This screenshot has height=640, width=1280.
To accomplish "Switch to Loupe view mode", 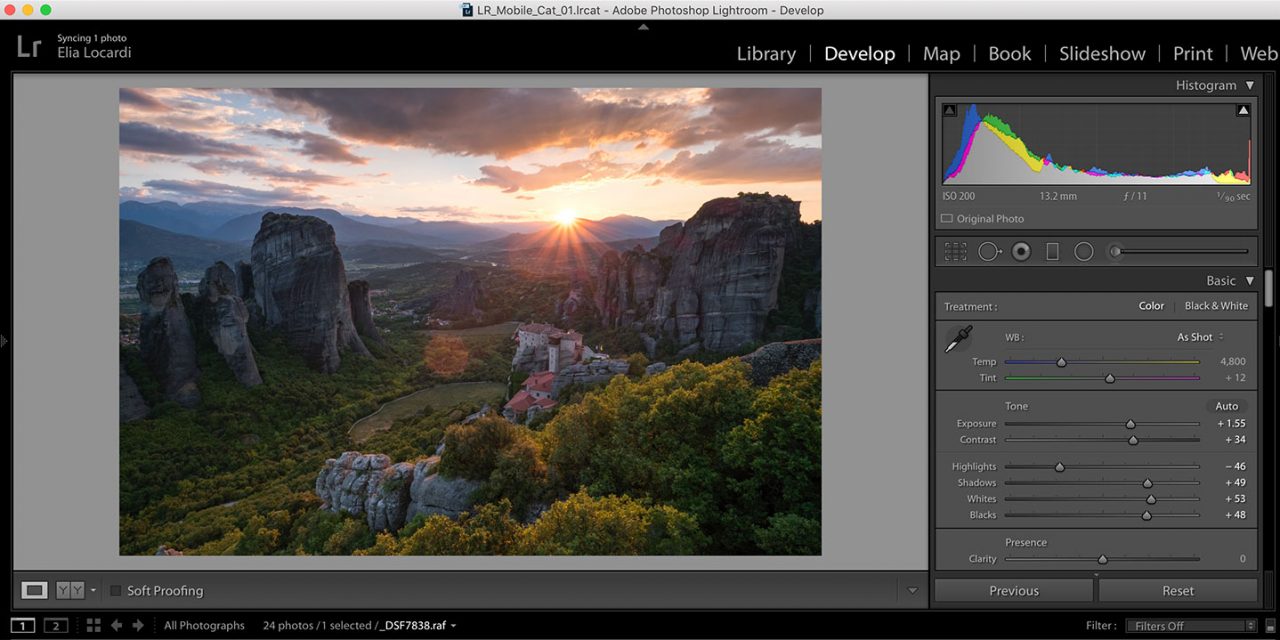I will tap(35, 590).
